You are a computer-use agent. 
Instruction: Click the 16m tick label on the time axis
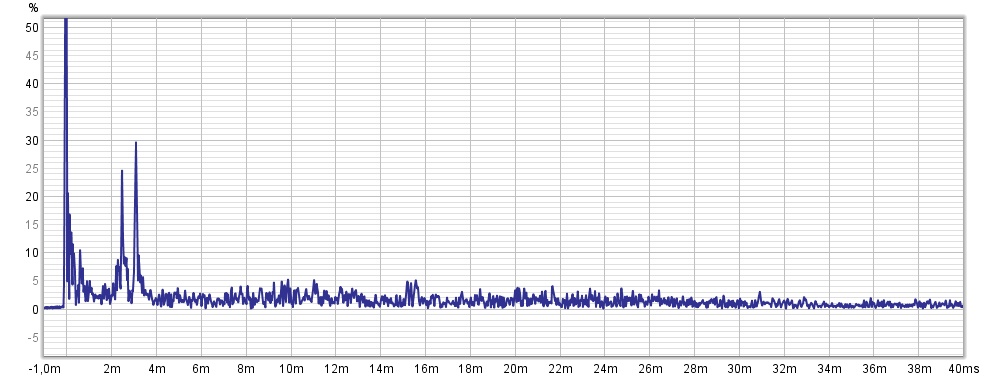425,367
